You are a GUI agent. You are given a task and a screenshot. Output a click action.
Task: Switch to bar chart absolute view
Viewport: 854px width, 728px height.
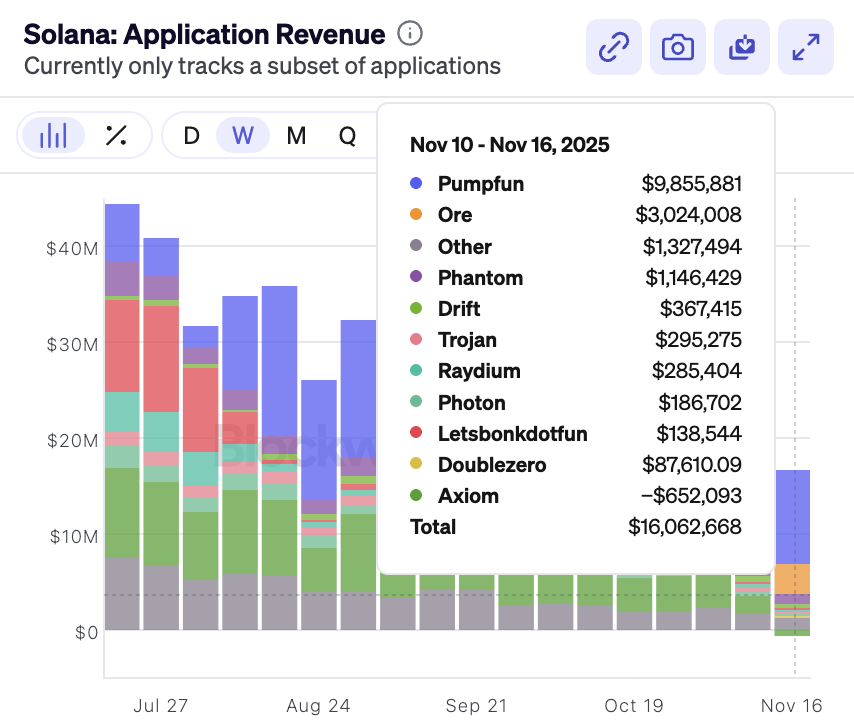(53, 136)
